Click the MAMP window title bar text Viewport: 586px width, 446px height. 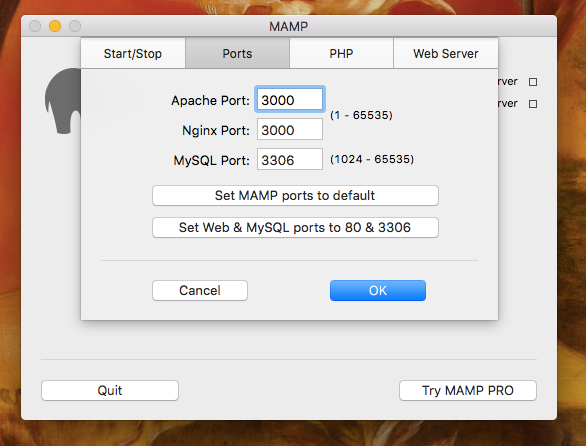289,27
